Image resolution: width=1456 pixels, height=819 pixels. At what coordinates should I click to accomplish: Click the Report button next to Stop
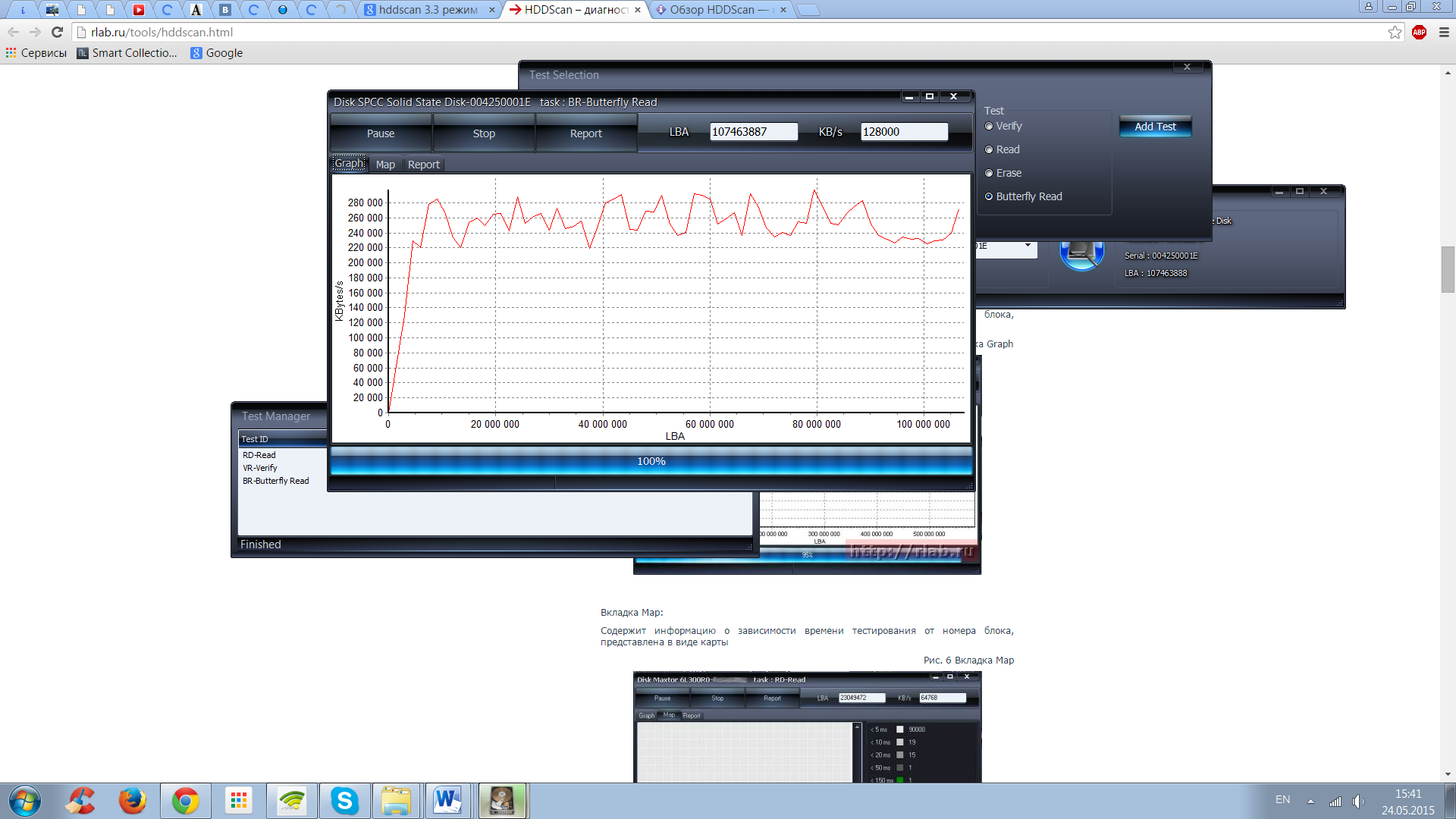[586, 133]
